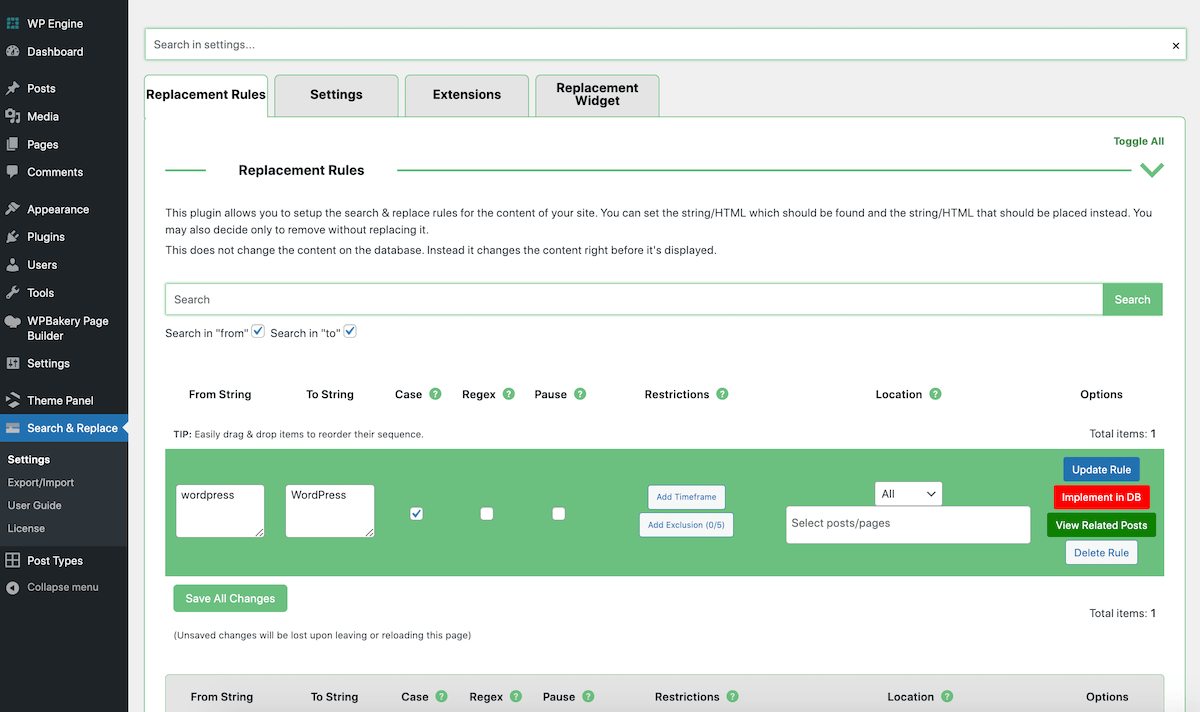Click the Collapse menu arrow icon

(x=12, y=587)
